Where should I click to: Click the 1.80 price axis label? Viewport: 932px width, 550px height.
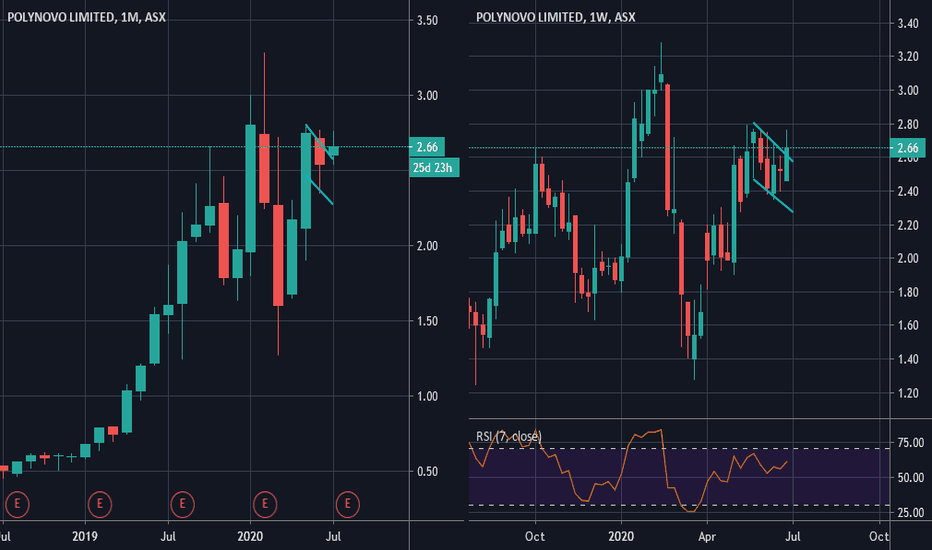[x=908, y=292]
